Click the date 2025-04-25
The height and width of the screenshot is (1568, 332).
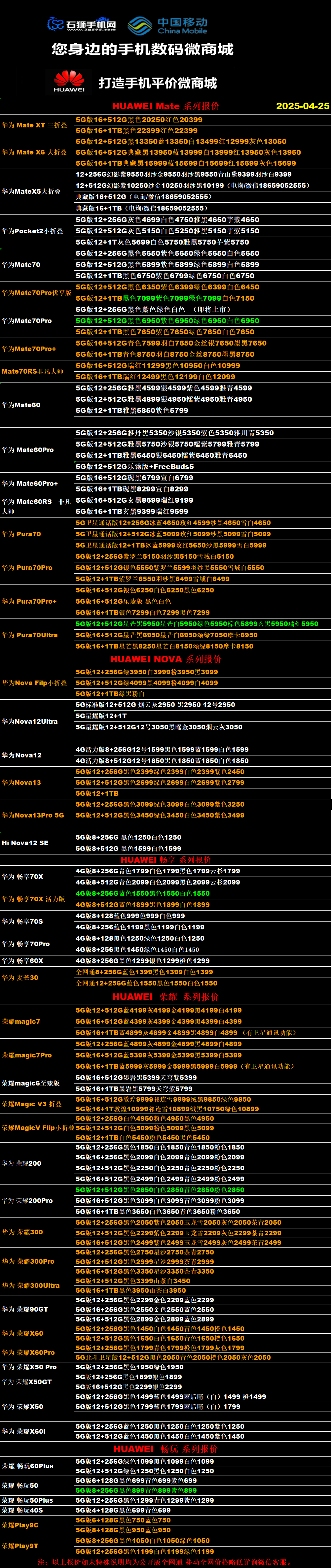point(303,106)
